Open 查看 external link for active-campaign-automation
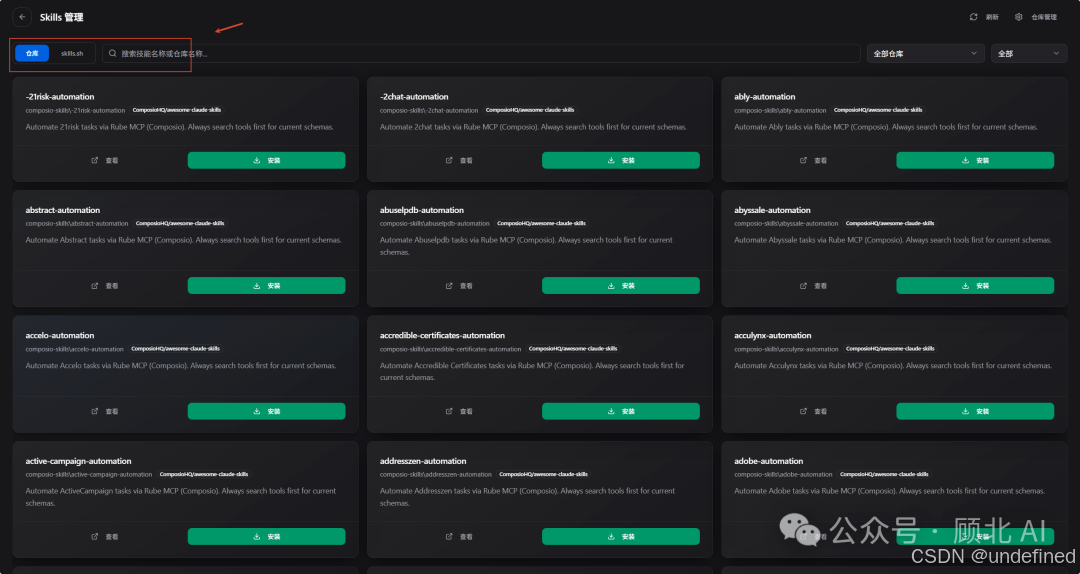The height and width of the screenshot is (574, 1080). pos(105,536)
